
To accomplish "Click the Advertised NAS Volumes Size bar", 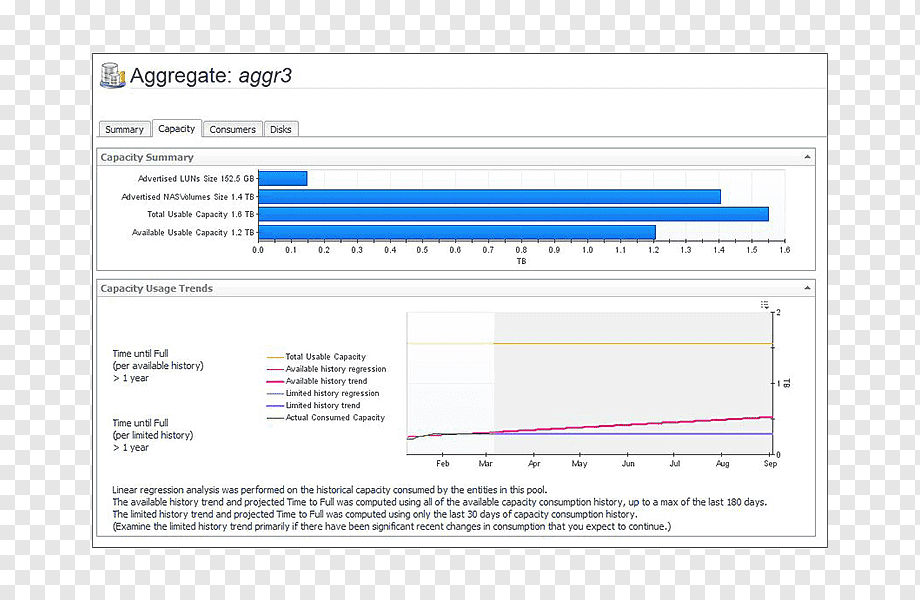I will (489, 196).
